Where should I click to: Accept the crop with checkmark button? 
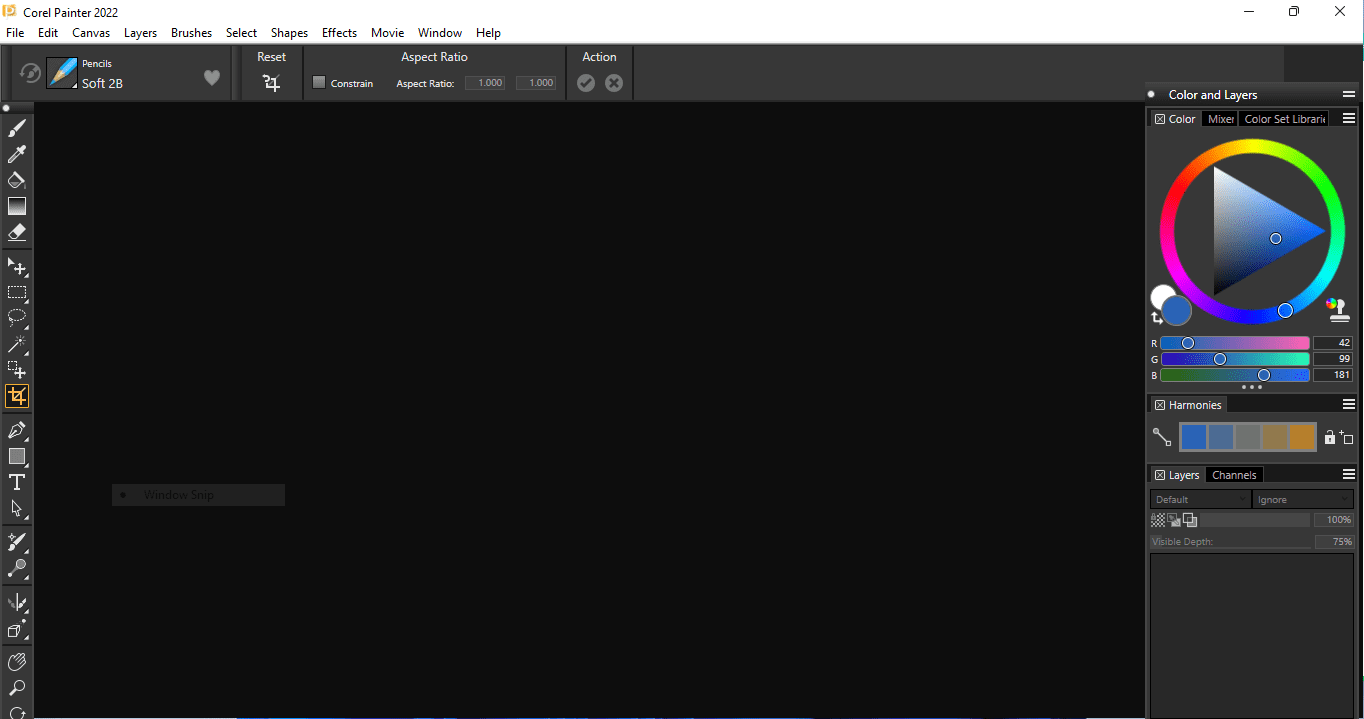pyautogui.click(x=586, y=83)
